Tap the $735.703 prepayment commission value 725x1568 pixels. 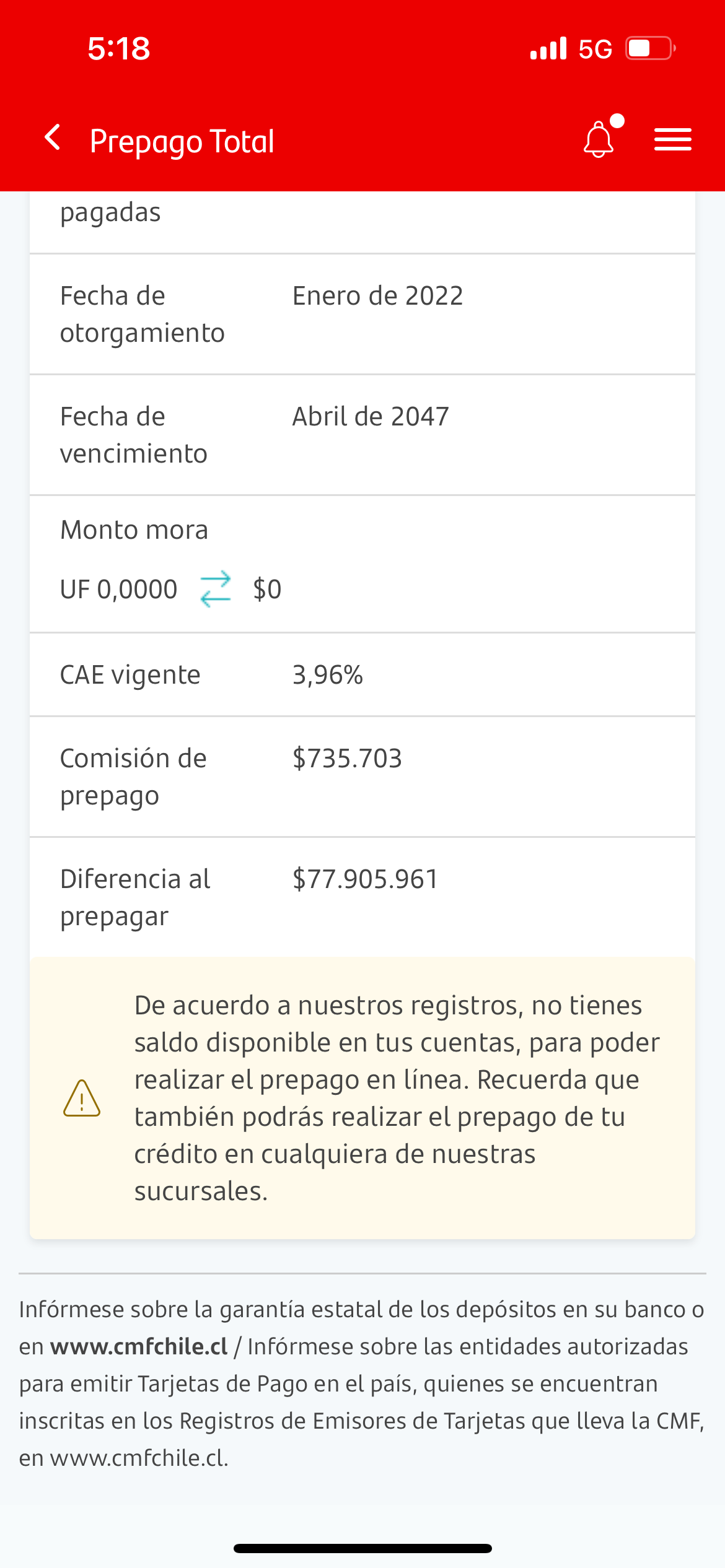point(347,759)
